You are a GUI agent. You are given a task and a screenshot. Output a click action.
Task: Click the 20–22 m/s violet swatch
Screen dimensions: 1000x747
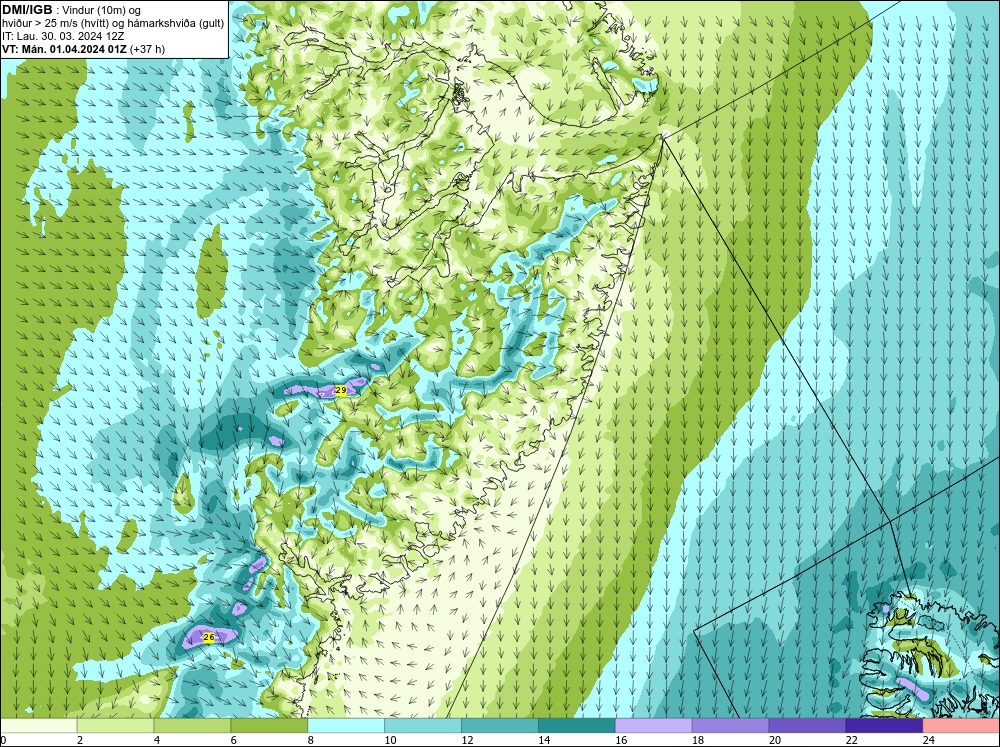click(x=807, y=726)
